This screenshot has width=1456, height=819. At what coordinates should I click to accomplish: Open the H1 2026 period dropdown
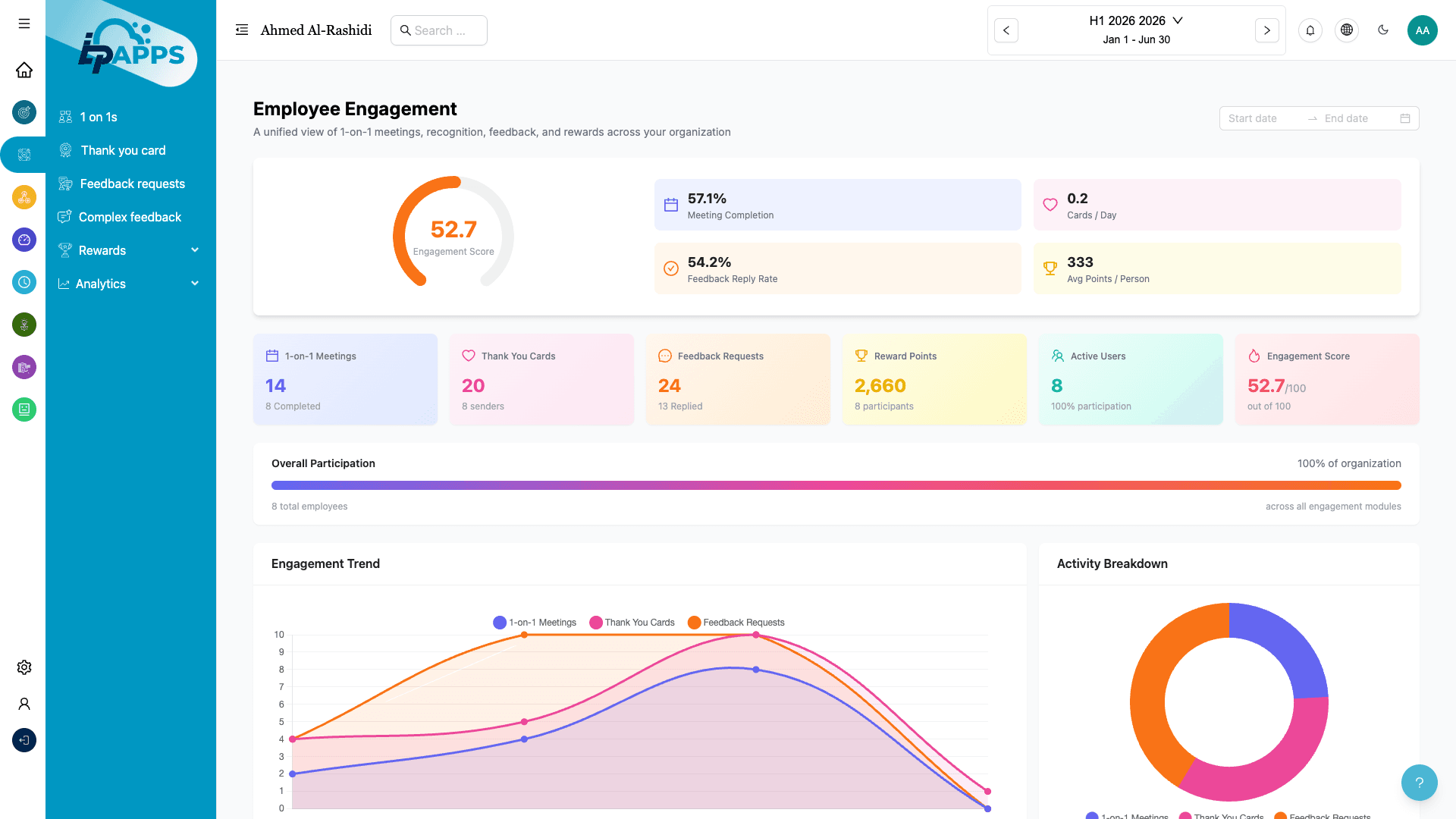(1135, 20)
